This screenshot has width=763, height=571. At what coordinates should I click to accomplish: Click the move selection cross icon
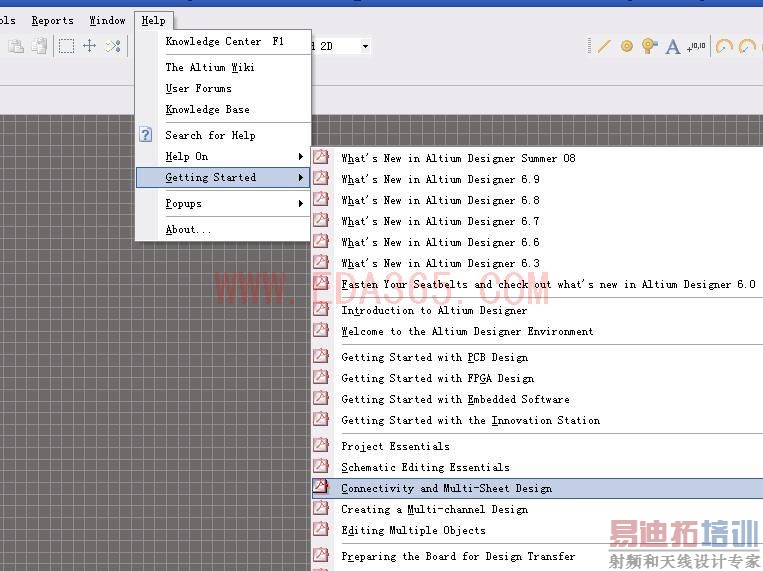pos(90,46)
